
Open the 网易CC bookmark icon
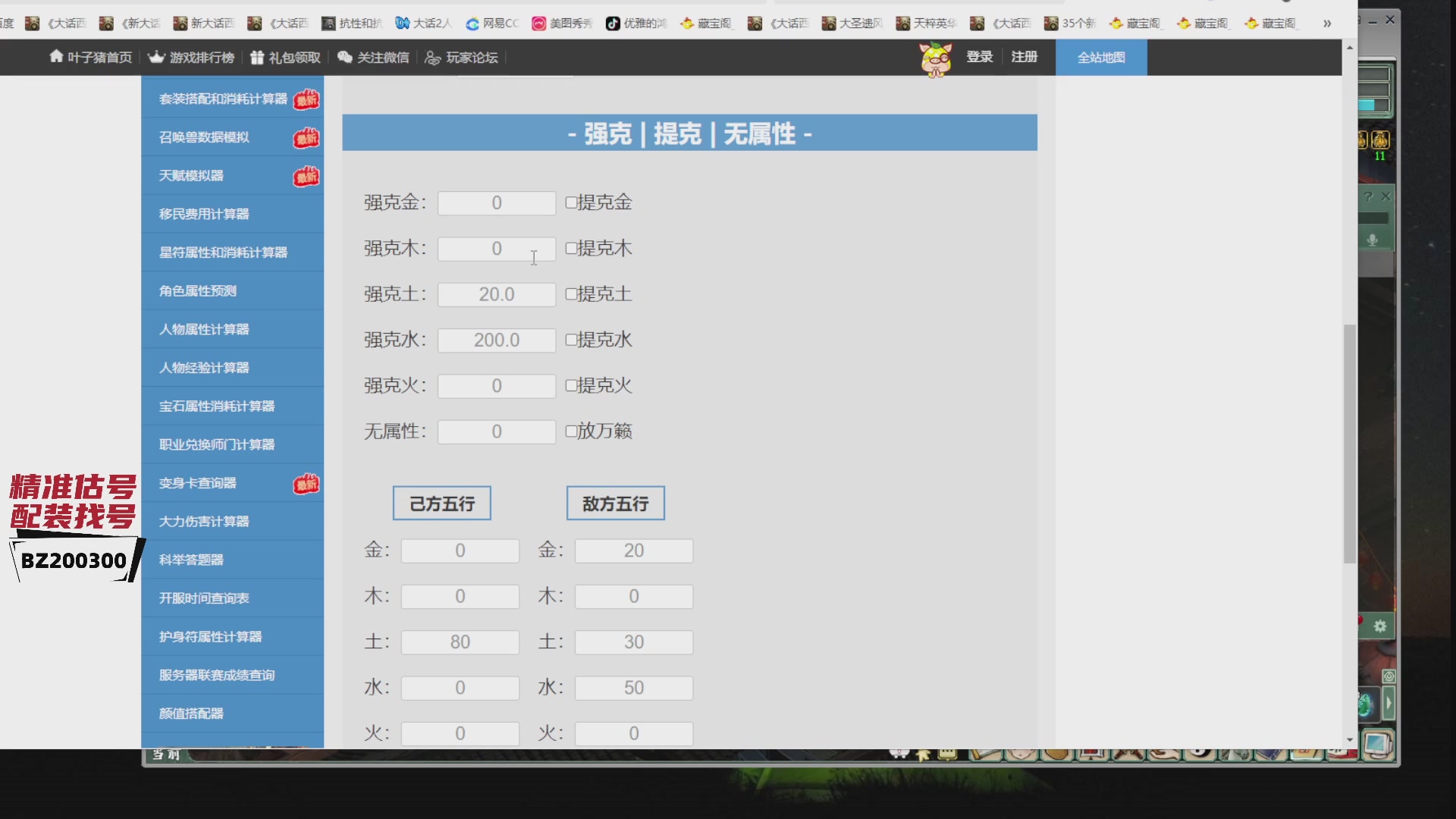pyautogui.click(x=472, y=24)
